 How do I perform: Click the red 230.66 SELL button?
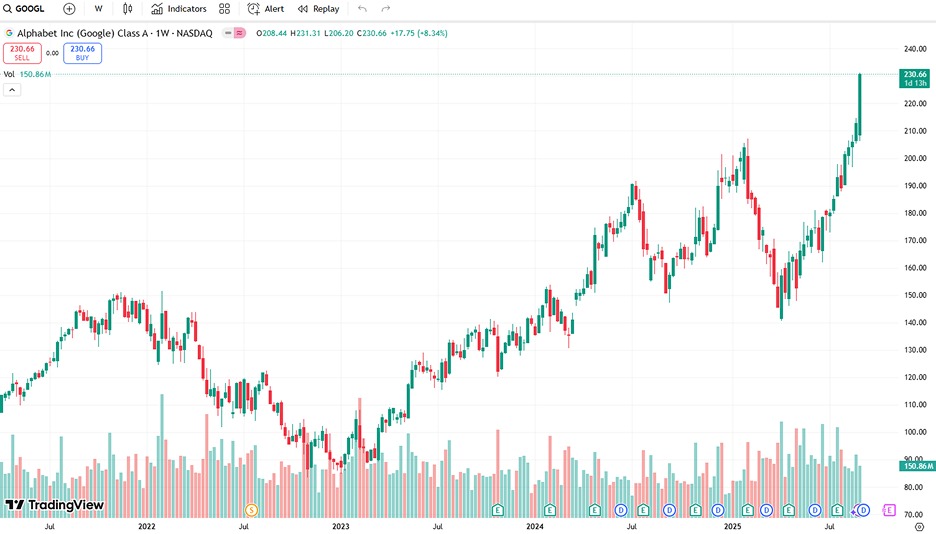click(x=22, y=53)
